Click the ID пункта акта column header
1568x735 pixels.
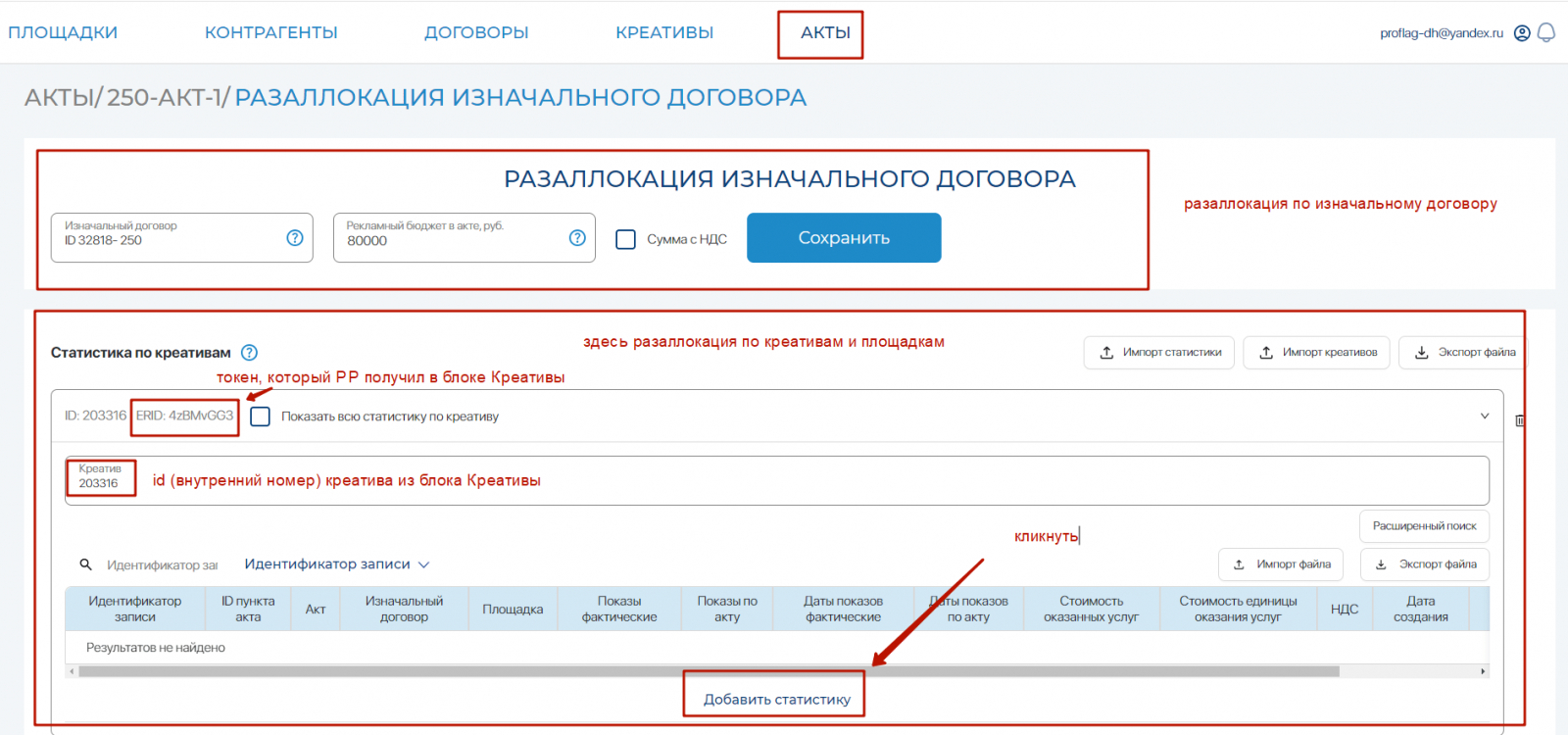coord(248,609)
